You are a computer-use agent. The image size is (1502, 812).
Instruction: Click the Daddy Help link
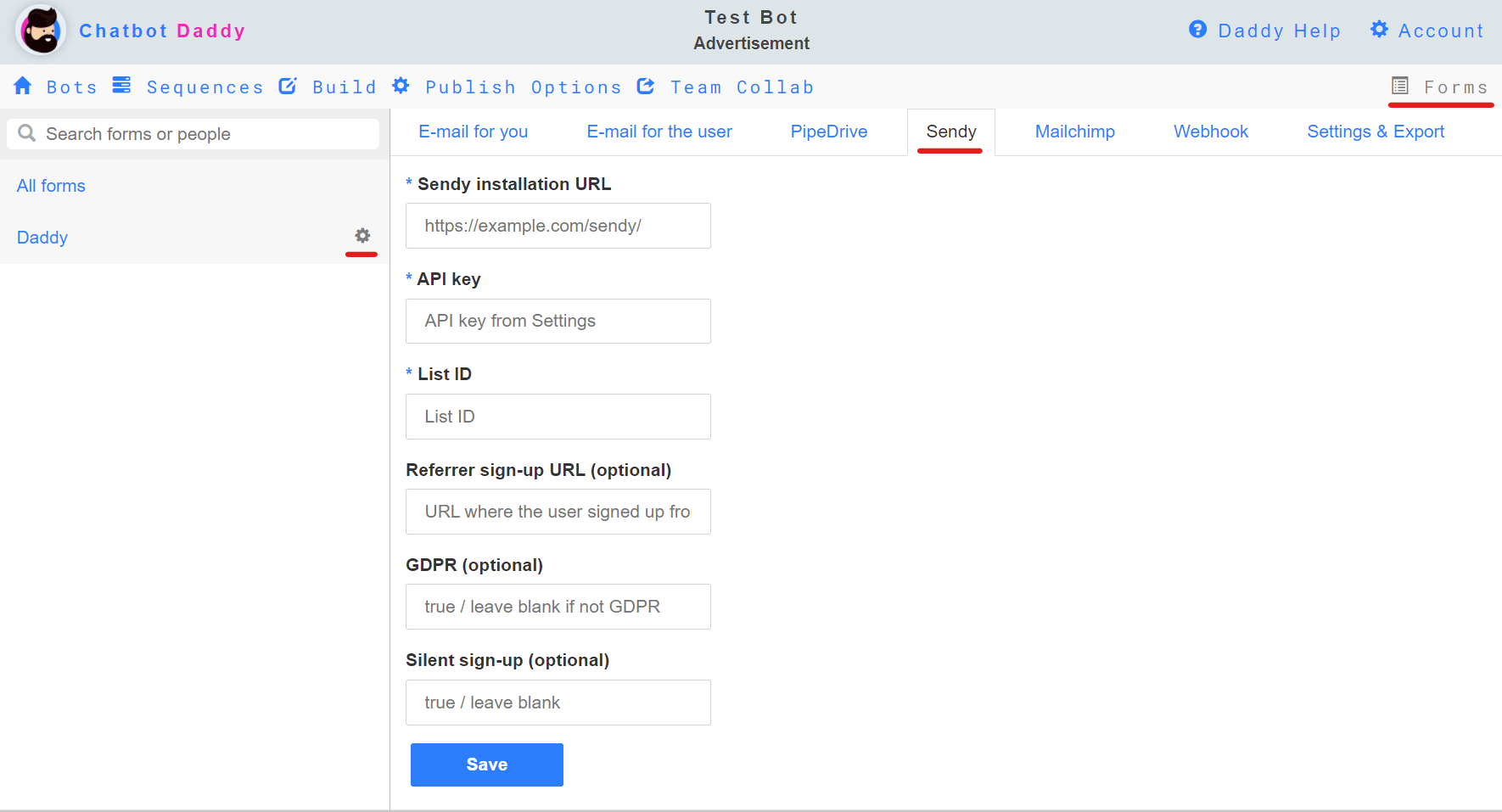[1280, 31]
